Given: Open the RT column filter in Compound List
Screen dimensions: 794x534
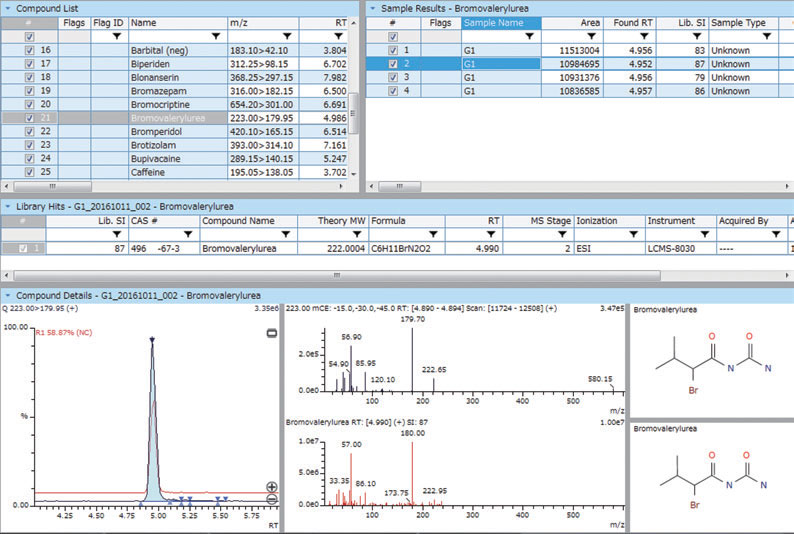Looking at the screenshot, I should (x=338, y=36).
